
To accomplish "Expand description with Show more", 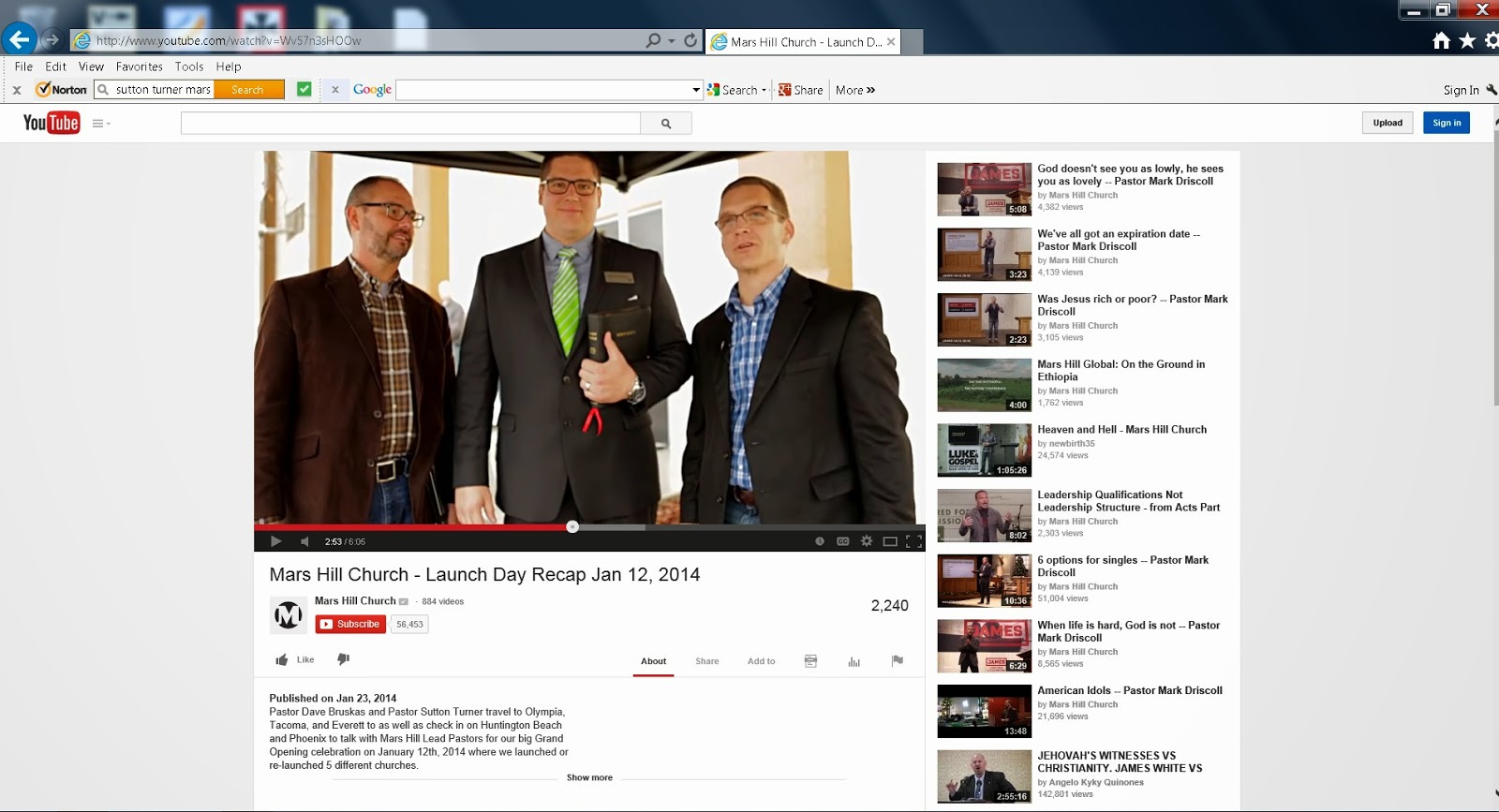I will pyautogui.click(x=589, y=777).
